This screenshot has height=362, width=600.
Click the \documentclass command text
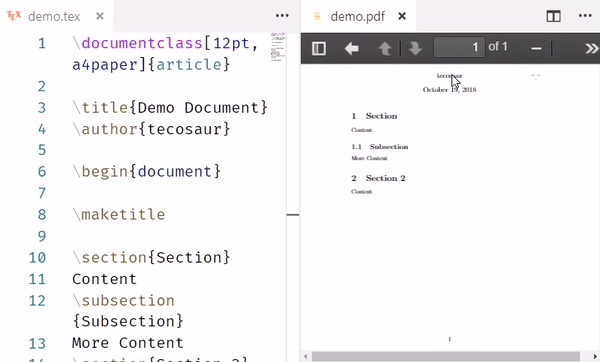coord(137,43)
